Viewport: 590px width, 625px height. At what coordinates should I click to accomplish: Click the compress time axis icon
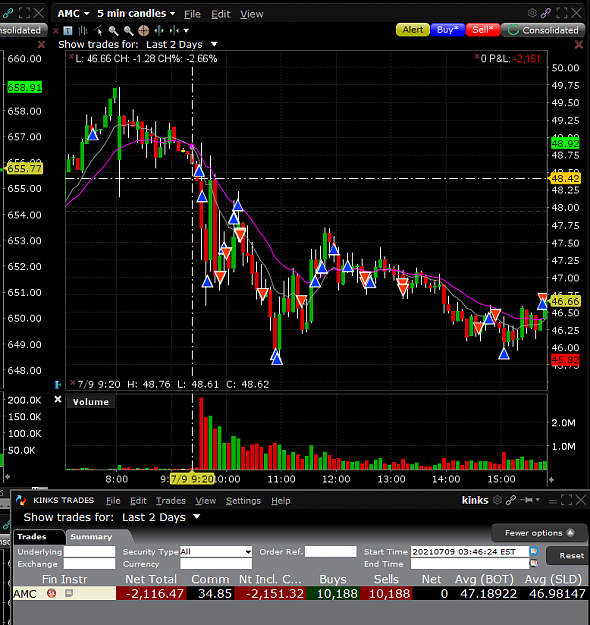click(x=159, y=30)
